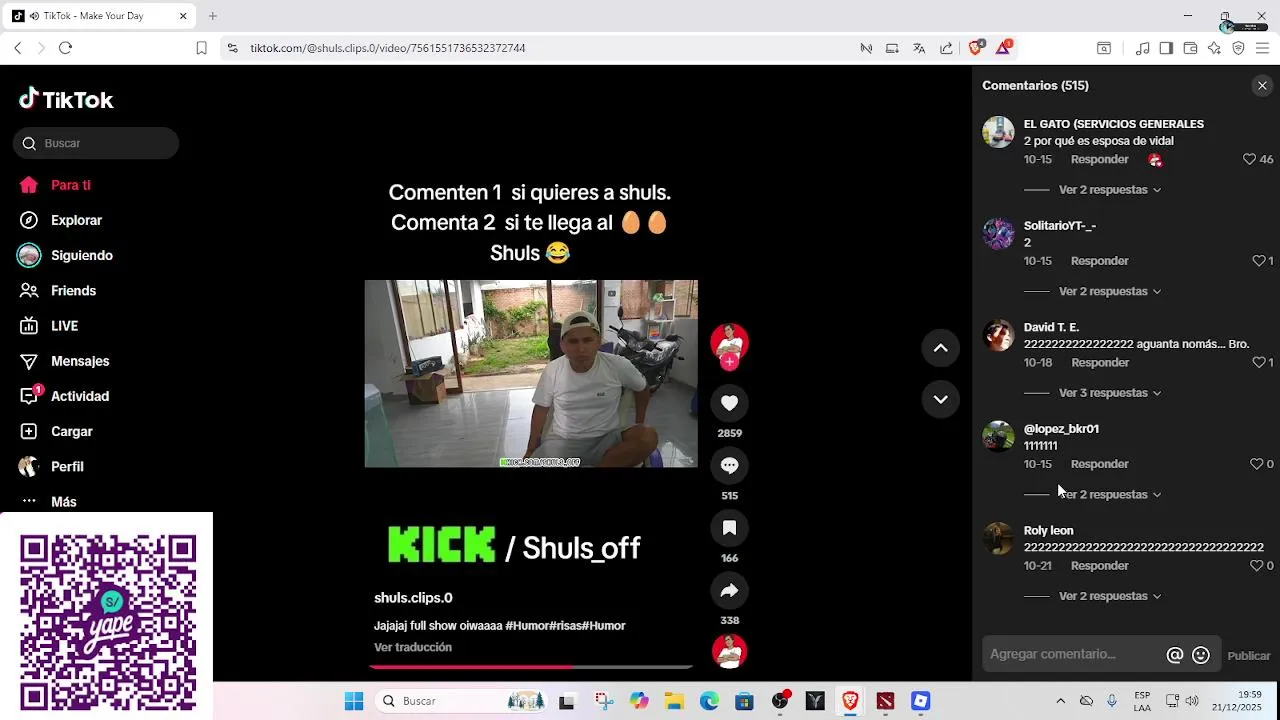
Task: Reply to @lopez_bkr01's comment
Action: (1099, 464)
